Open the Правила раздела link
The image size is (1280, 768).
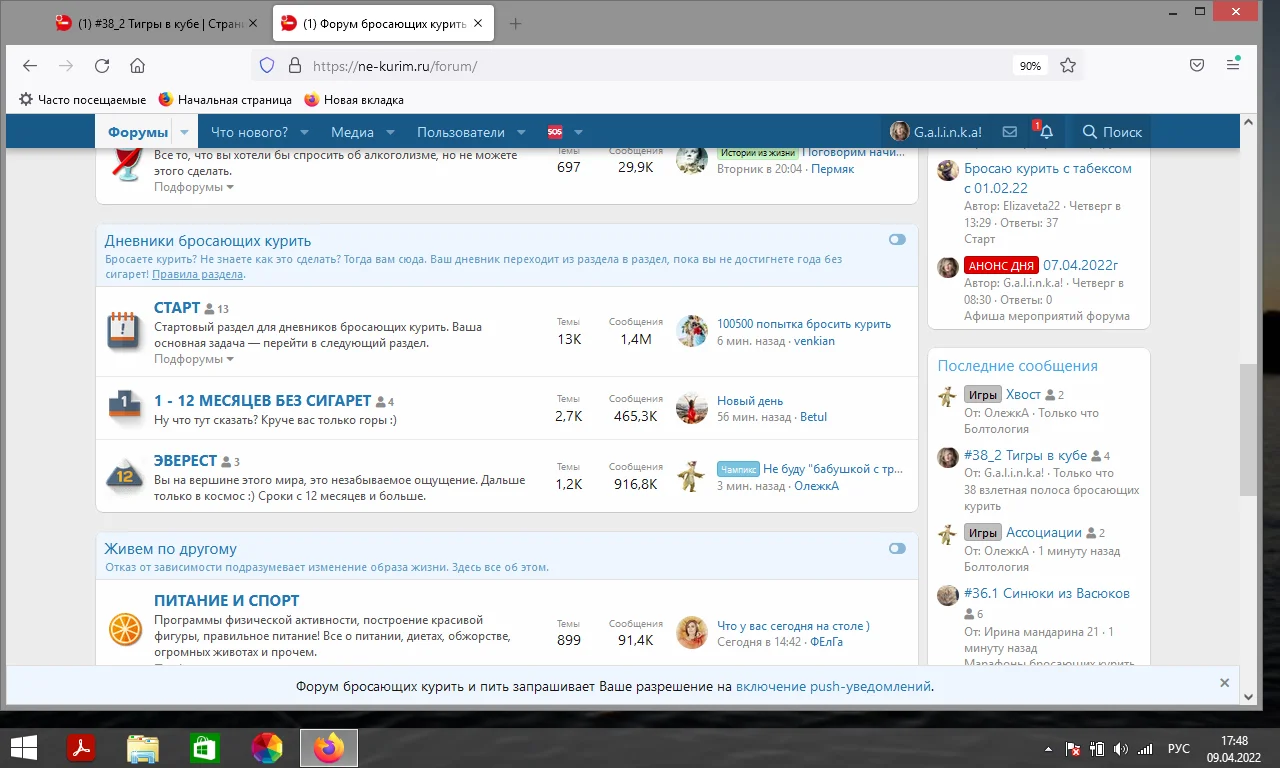point(198,274)
